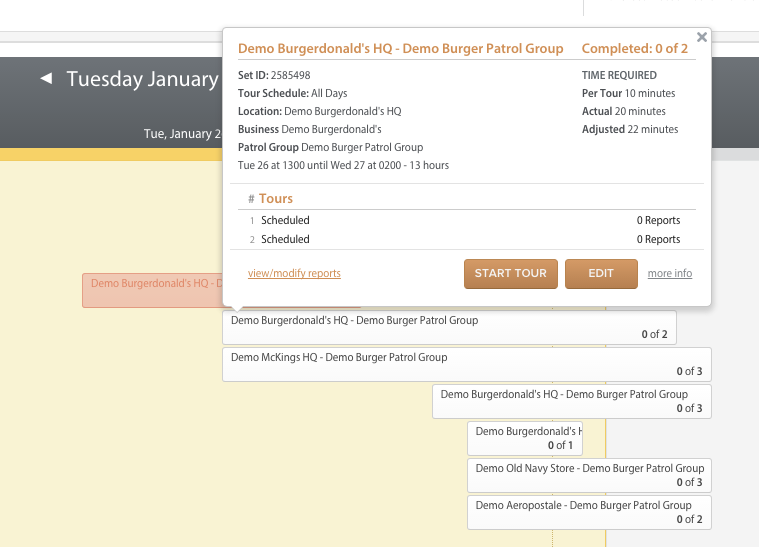Image resolution: width=759 pixels, height=547 pixels.
Task: Click the EDIT button
Action: click(x=601, y=274)
